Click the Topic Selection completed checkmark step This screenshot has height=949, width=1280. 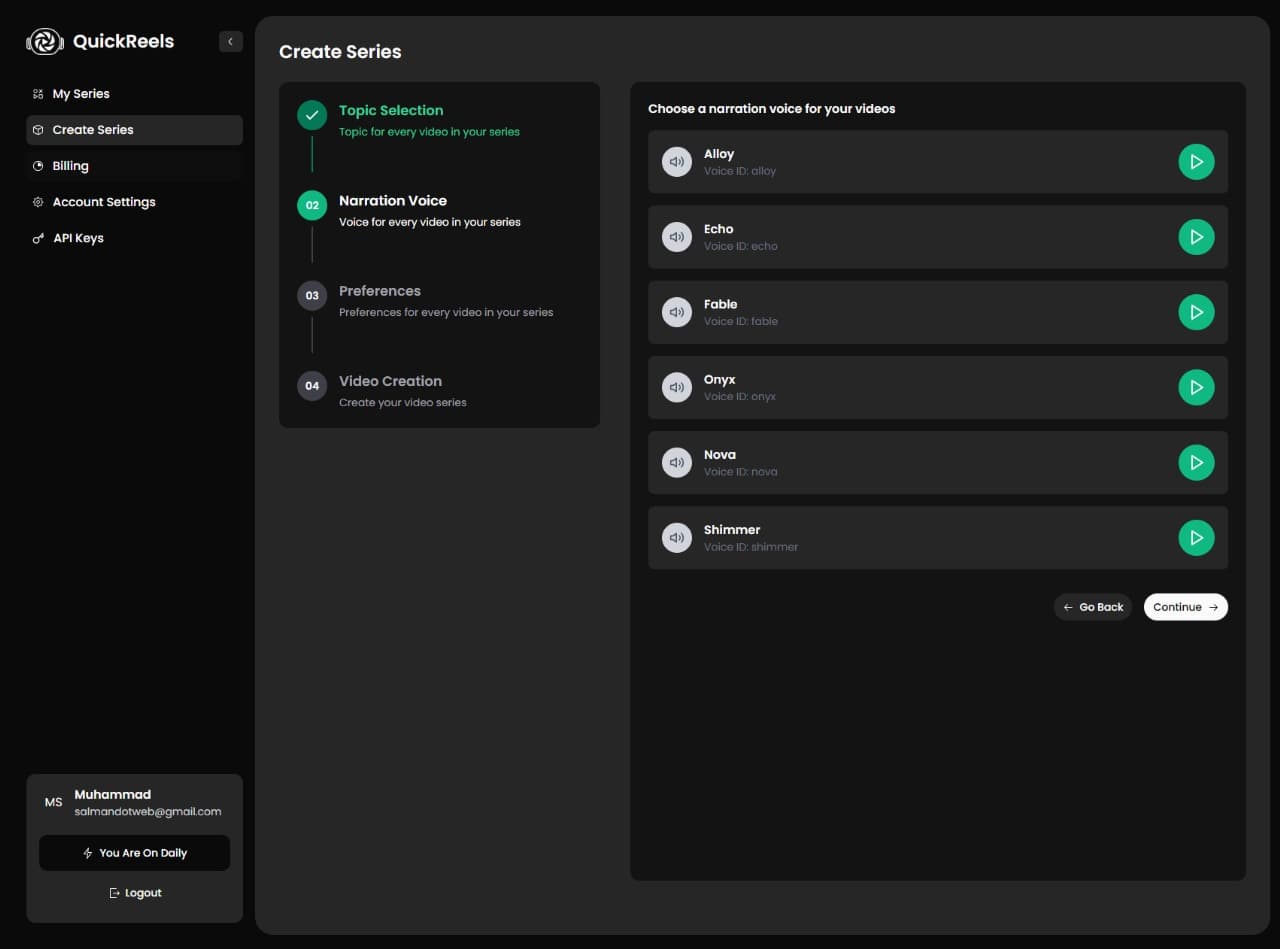tap(312, 115)
